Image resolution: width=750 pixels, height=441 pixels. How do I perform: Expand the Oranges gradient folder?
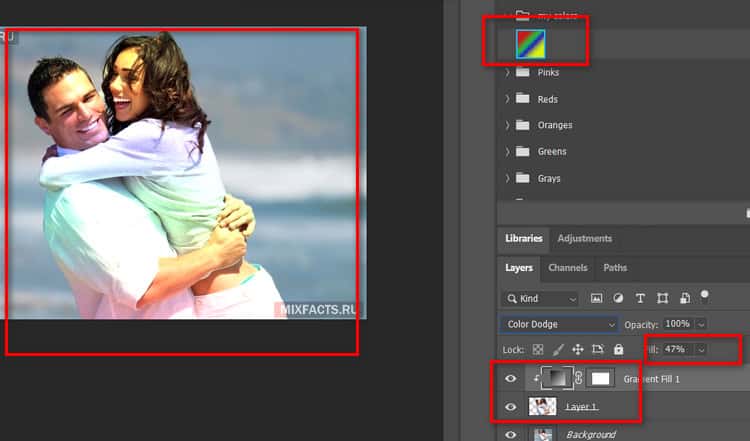[x=507, y=125]
